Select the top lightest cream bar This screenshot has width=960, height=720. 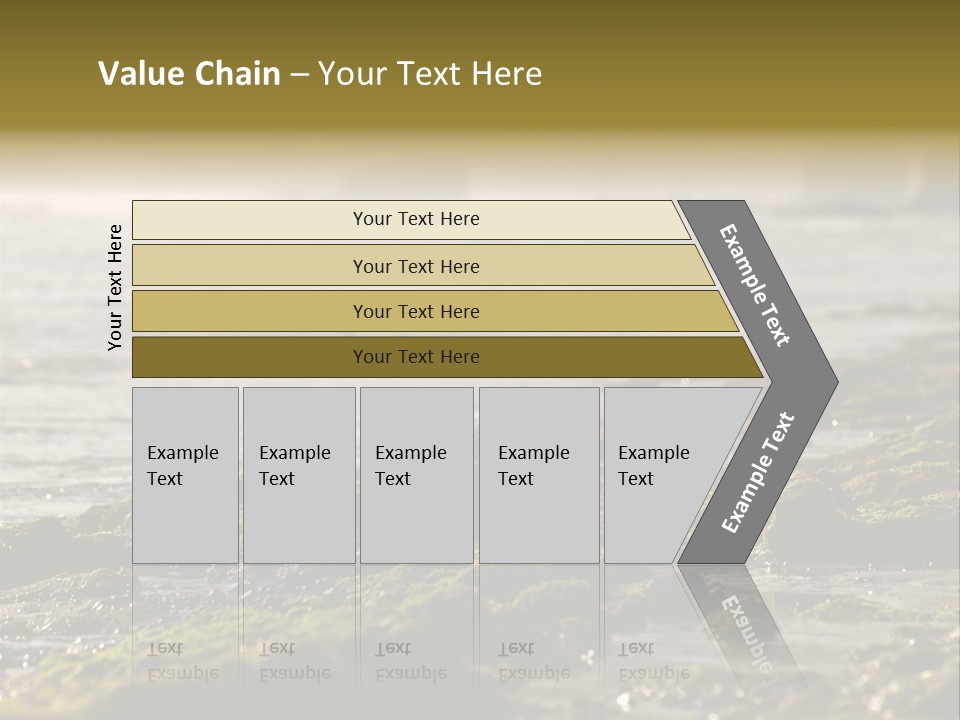(x=416, y=219)
